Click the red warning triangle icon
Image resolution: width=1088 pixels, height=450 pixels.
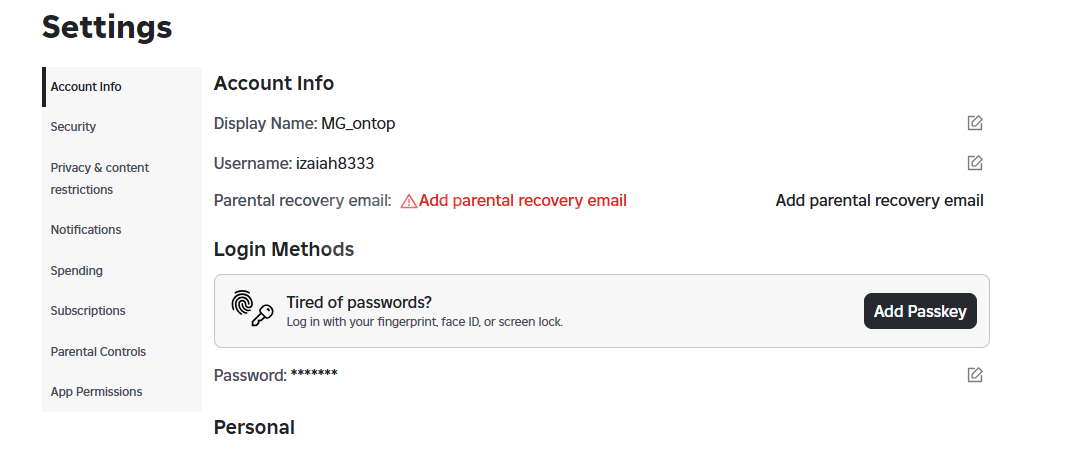(x=409, y=201)
